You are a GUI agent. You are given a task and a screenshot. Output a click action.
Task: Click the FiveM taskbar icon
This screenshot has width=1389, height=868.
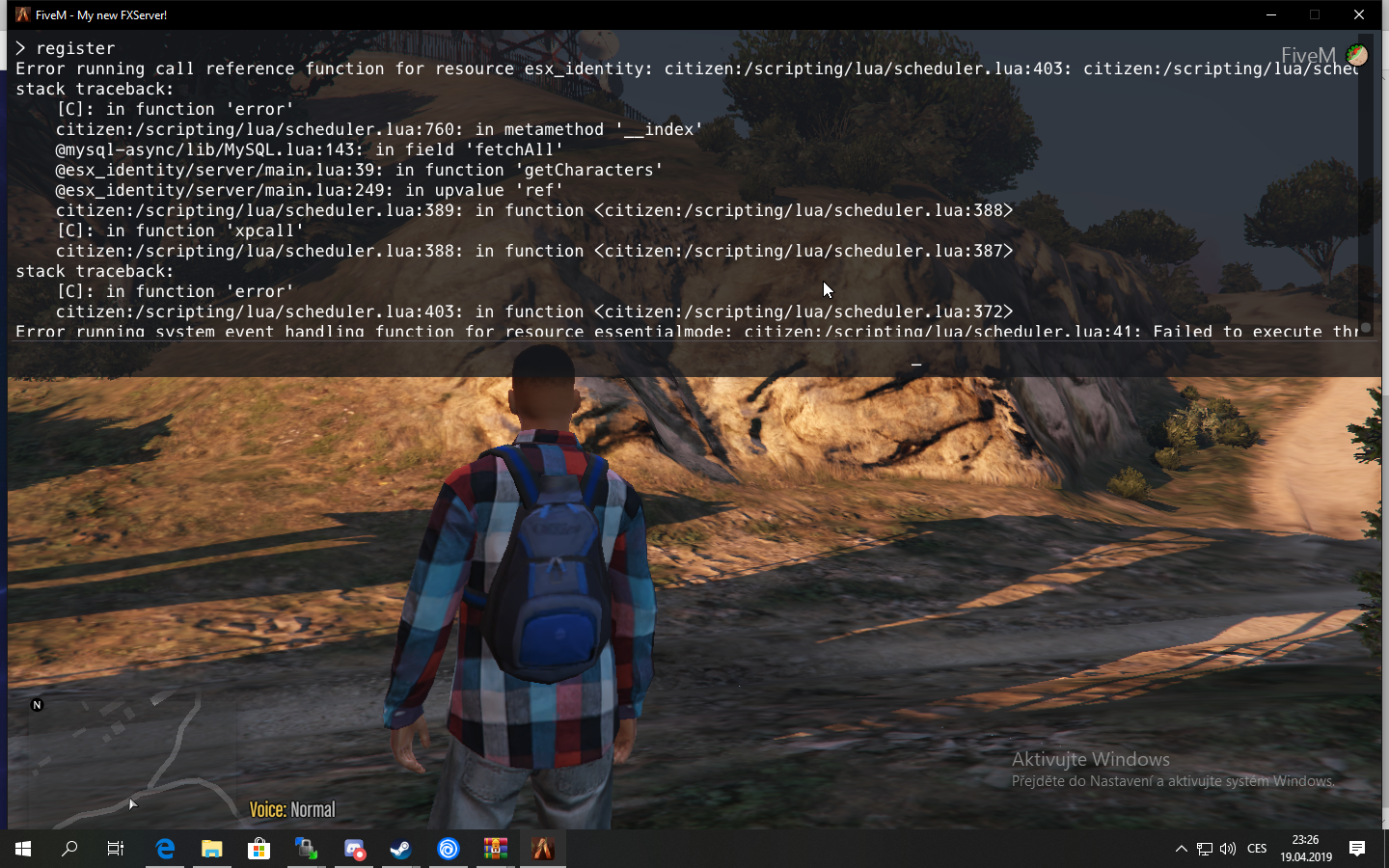coord(543,849)
